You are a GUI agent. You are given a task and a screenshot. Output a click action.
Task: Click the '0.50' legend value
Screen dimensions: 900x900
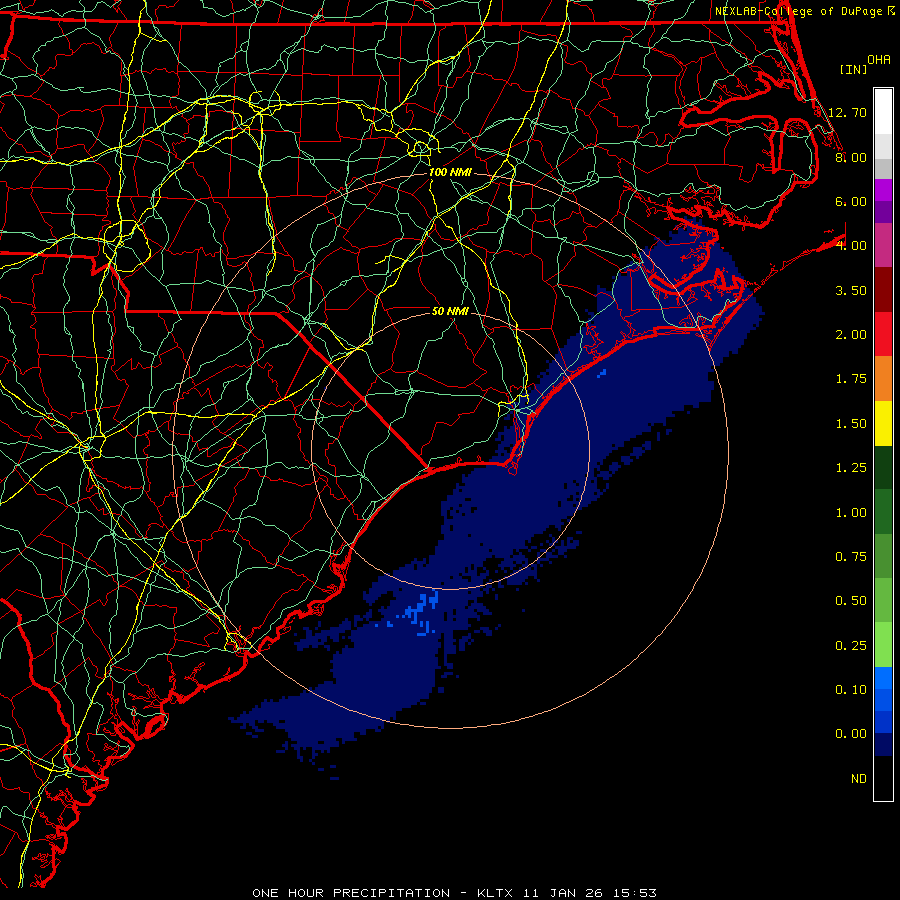[851, 601]
